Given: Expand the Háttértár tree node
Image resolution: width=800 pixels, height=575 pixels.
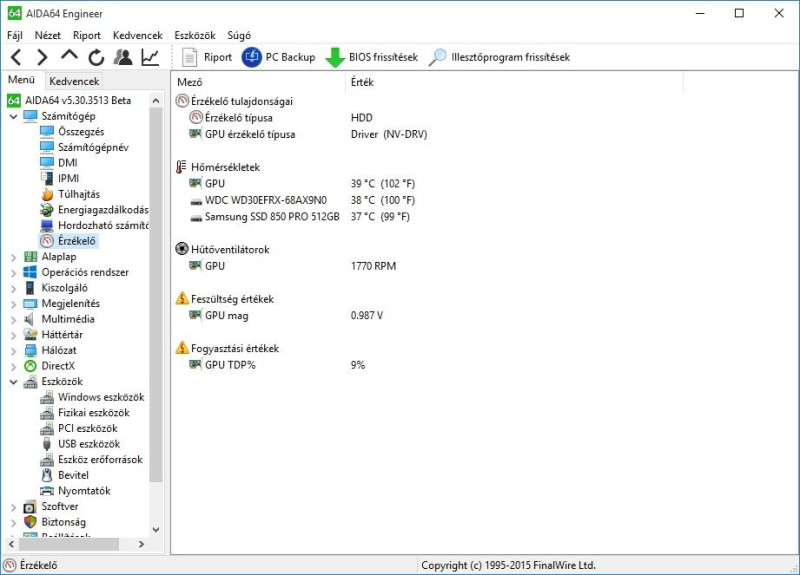Looking at the screenshot, I should tap(14, 335).
